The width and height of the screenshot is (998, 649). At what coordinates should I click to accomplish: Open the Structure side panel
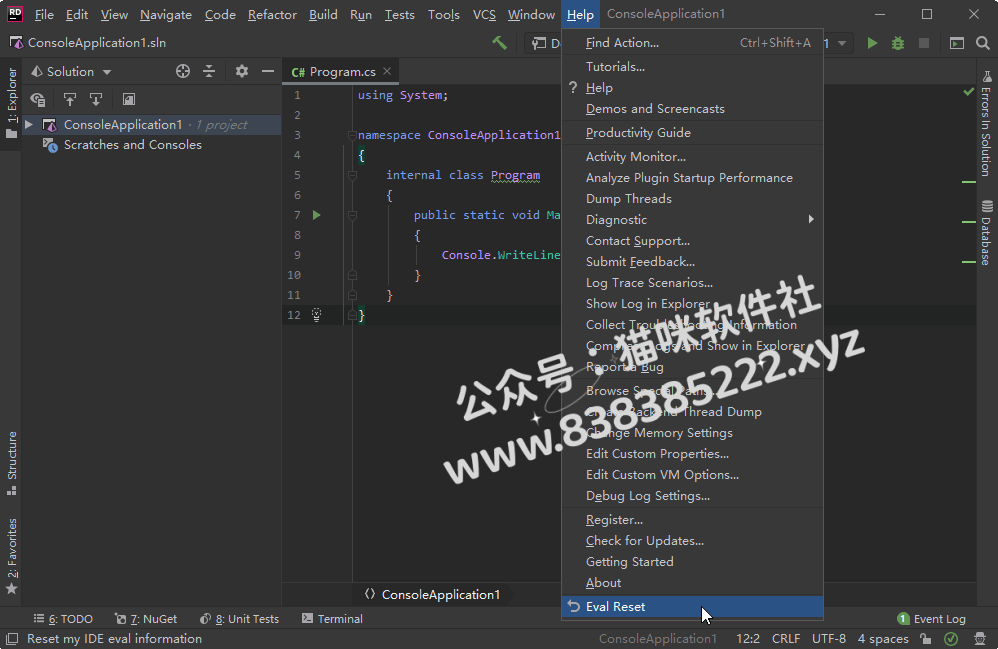(12, 463)
